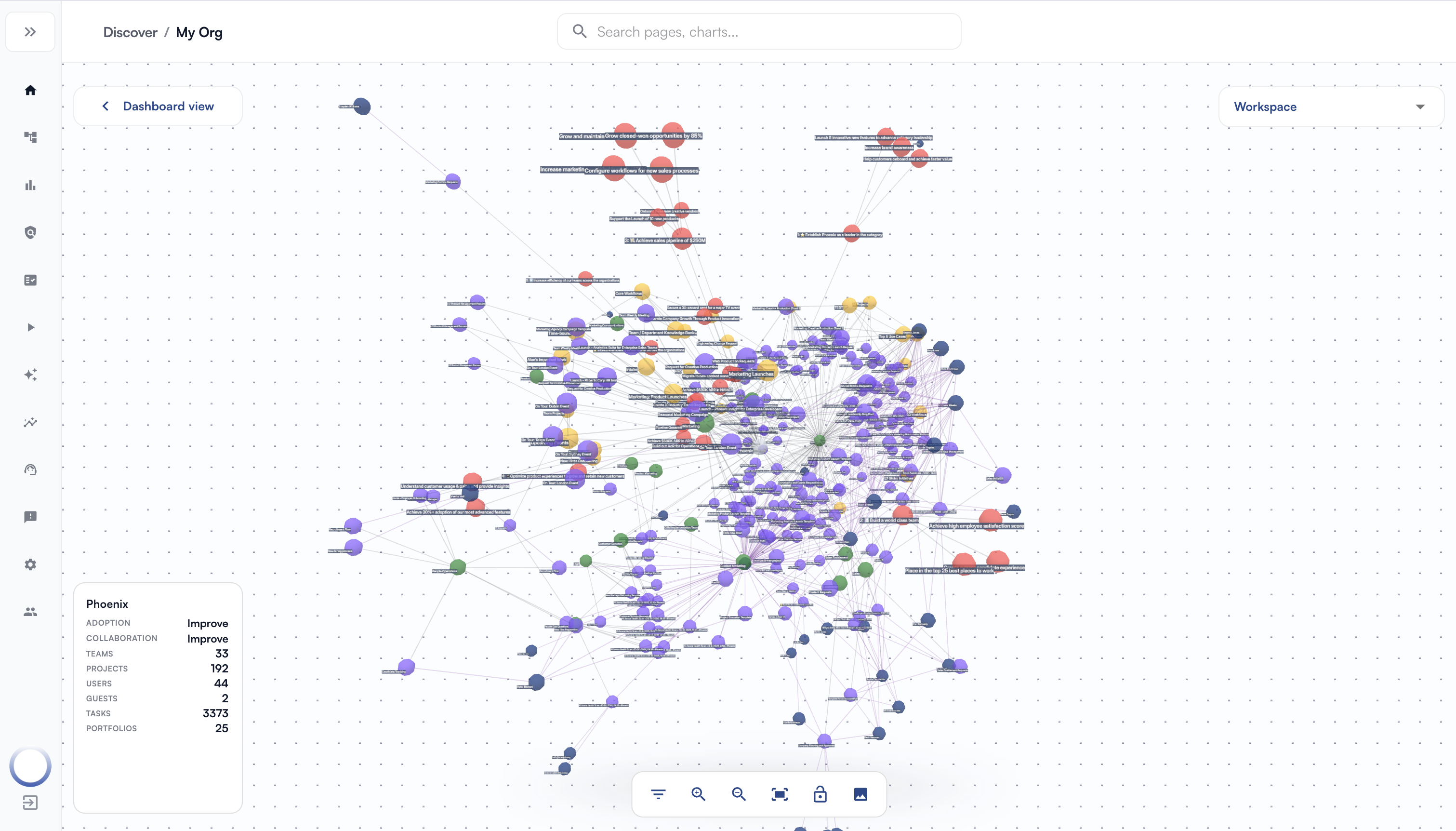
Task: Focus the Search pages, charts field
Action: point(758,31)
